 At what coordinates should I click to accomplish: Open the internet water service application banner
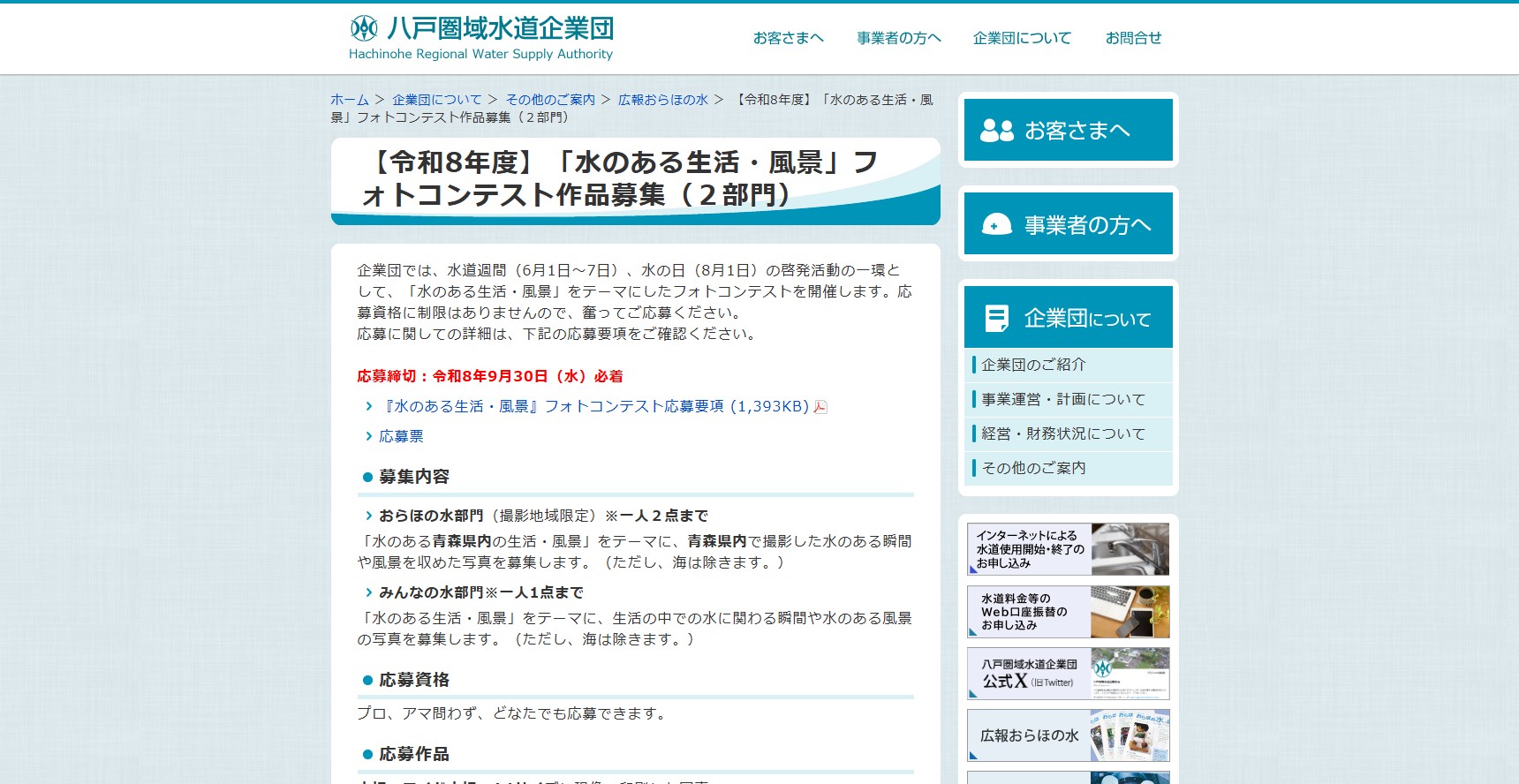(1068, 549)
